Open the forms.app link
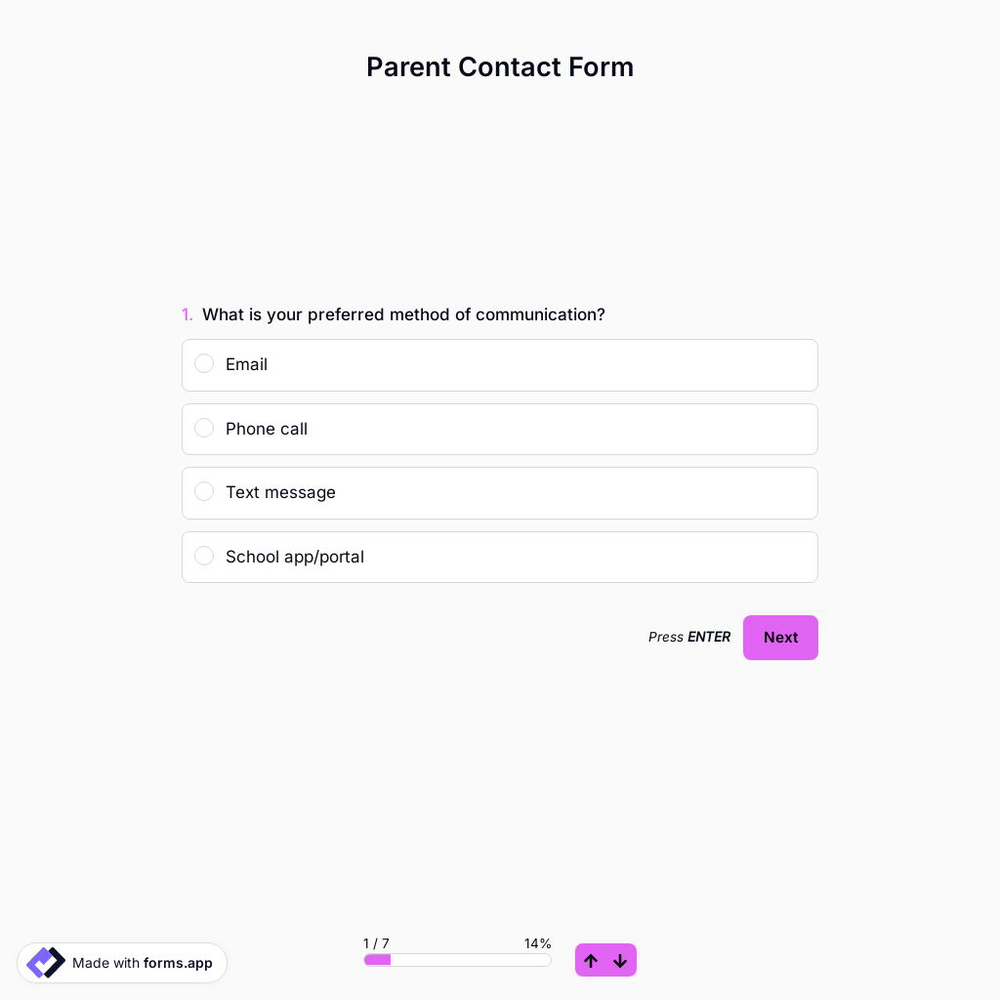1000x1000 pixels. tap(177, 963)
